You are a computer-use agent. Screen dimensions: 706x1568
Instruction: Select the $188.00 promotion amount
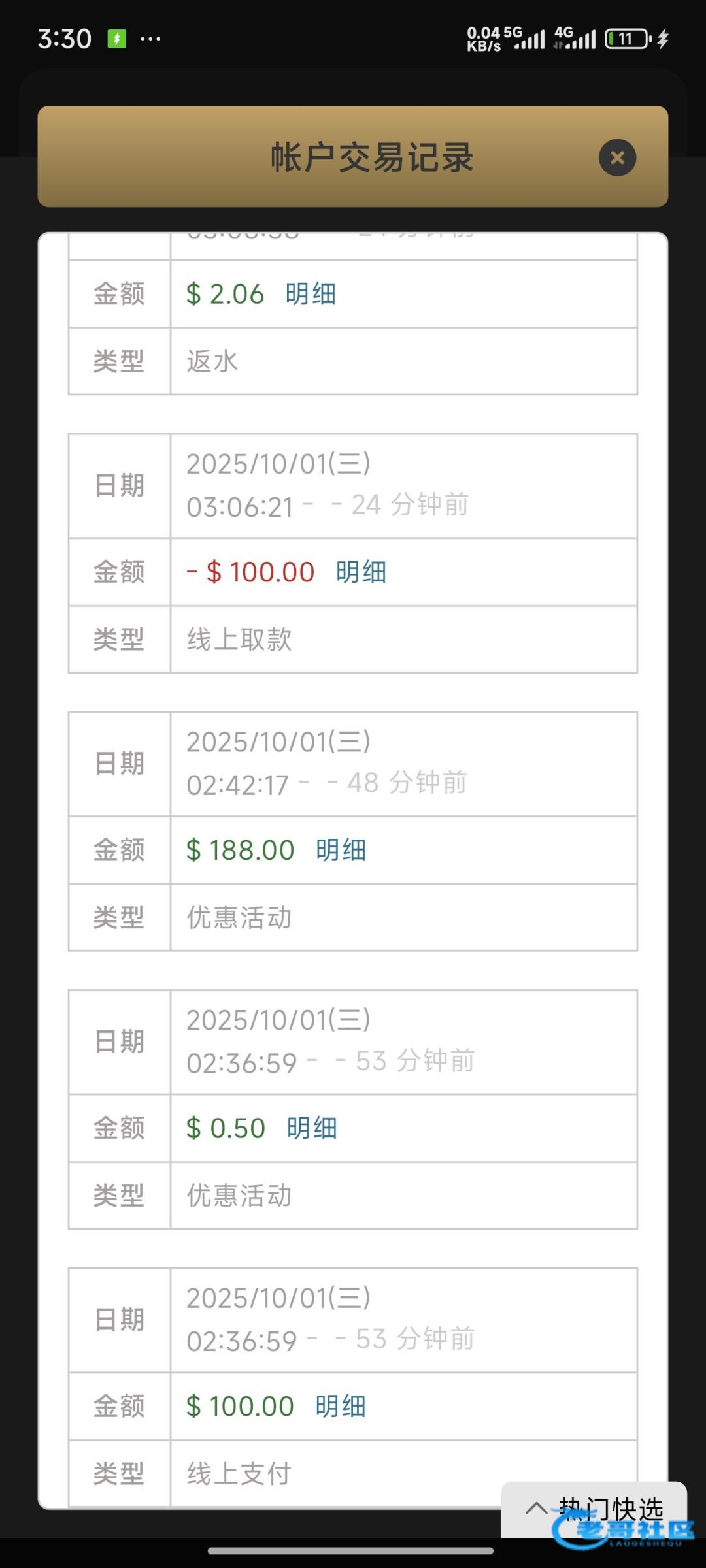click(x=241, y=851)
